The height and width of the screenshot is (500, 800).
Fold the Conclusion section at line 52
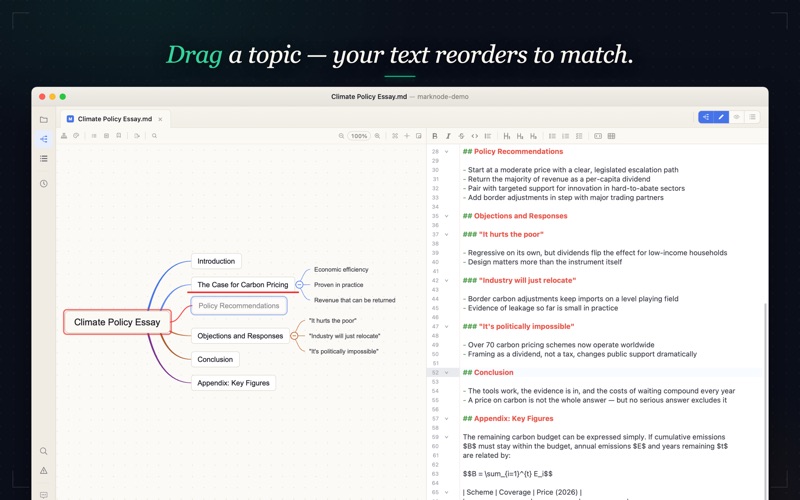446,372
